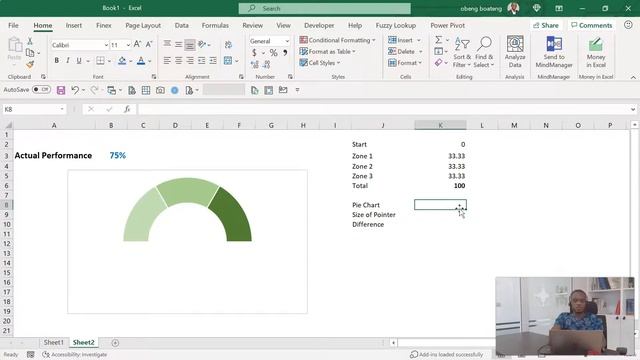Click Accounting Number Format dollar icon

(254, 53)
